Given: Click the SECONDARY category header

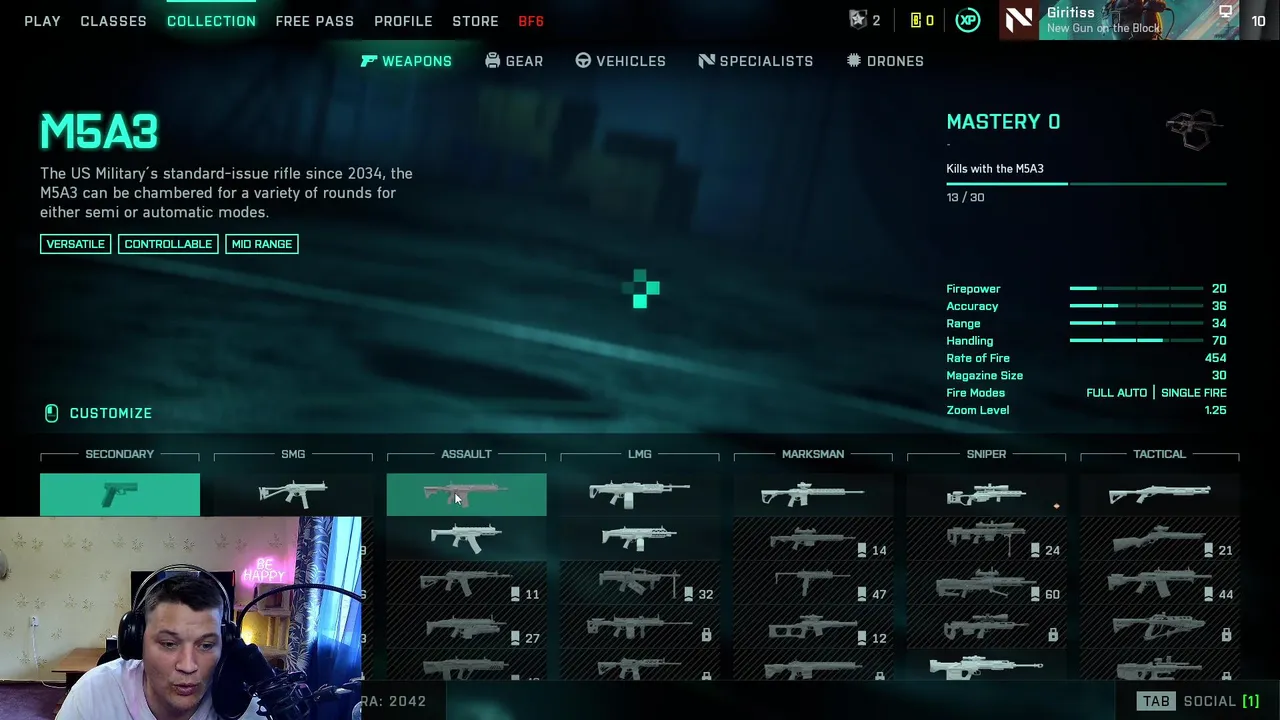Looking at the screenshot, I should coord(119,454).
